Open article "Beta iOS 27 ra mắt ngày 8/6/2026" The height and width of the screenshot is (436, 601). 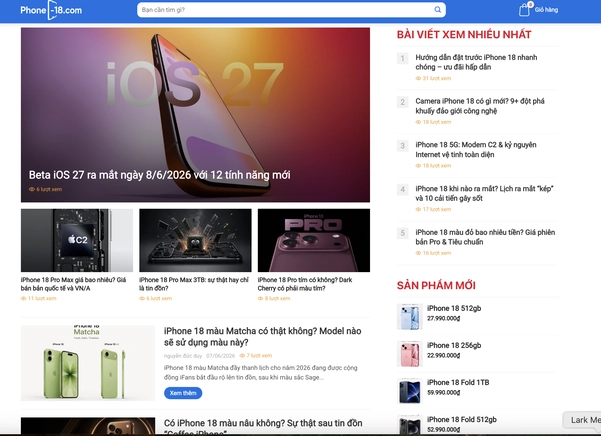point(159,175)
